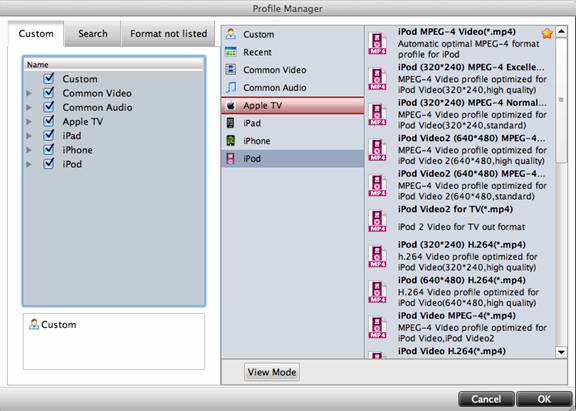Select the Common Audio music note icon
The width and height of the screenshot is (576, 411).
[x=231, y=87]
